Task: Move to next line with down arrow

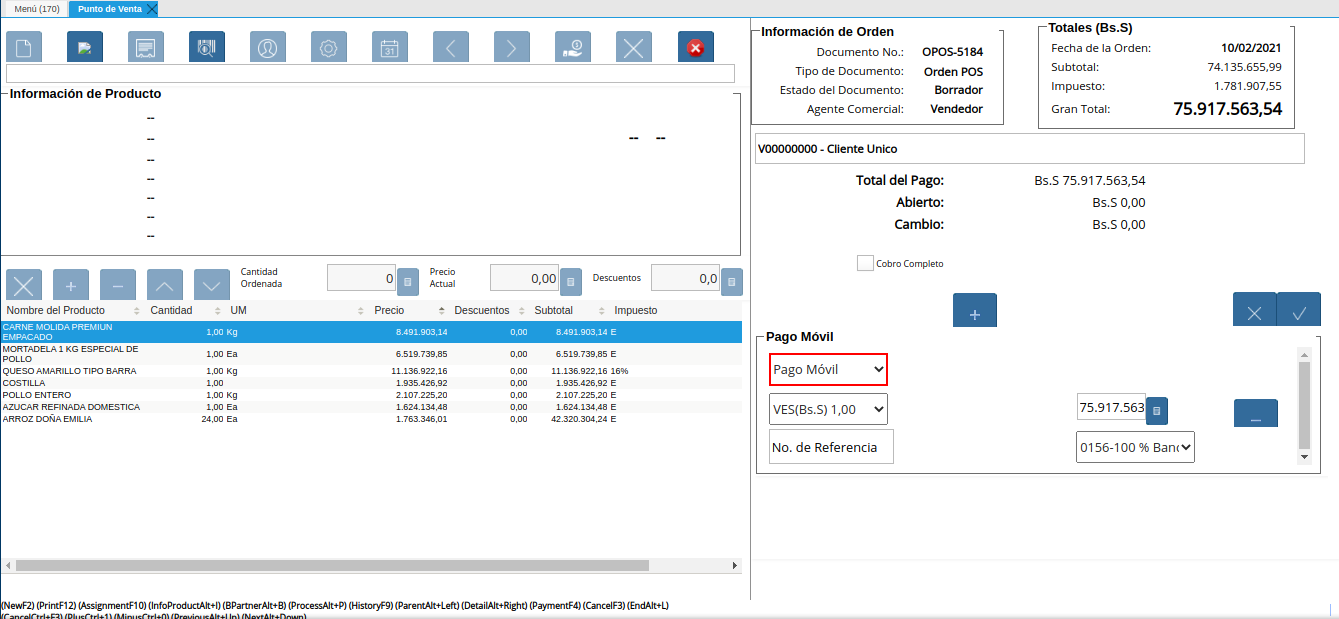Action: 212,285
